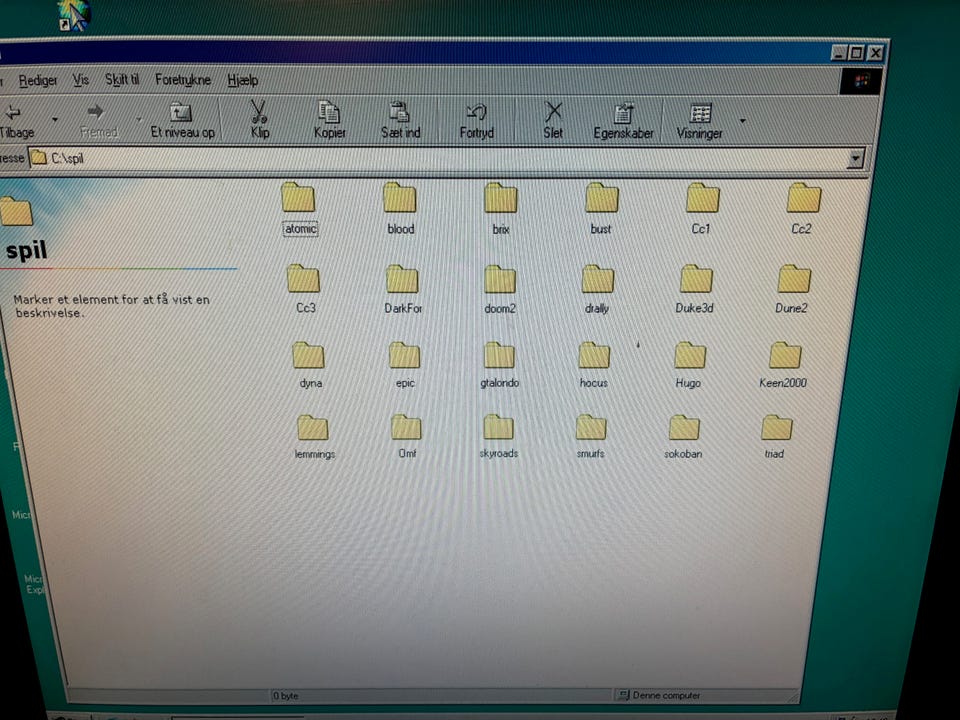Go up with Et niveau op
960x720 pixels.
(182, 121)
